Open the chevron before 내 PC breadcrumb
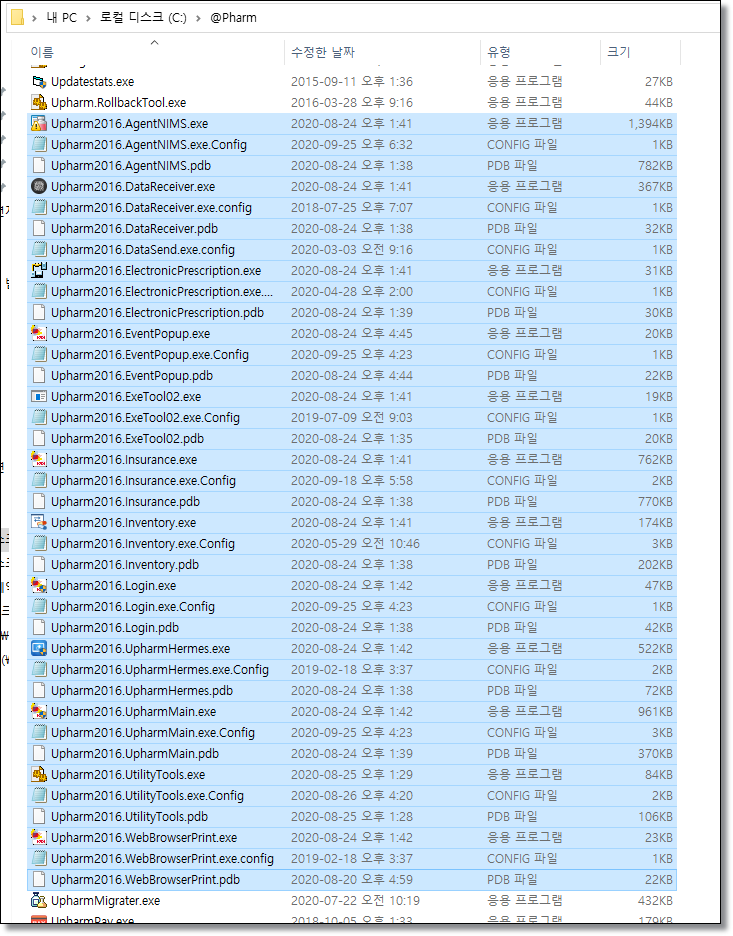Screen dimensions: 733x936 point(36,19)
